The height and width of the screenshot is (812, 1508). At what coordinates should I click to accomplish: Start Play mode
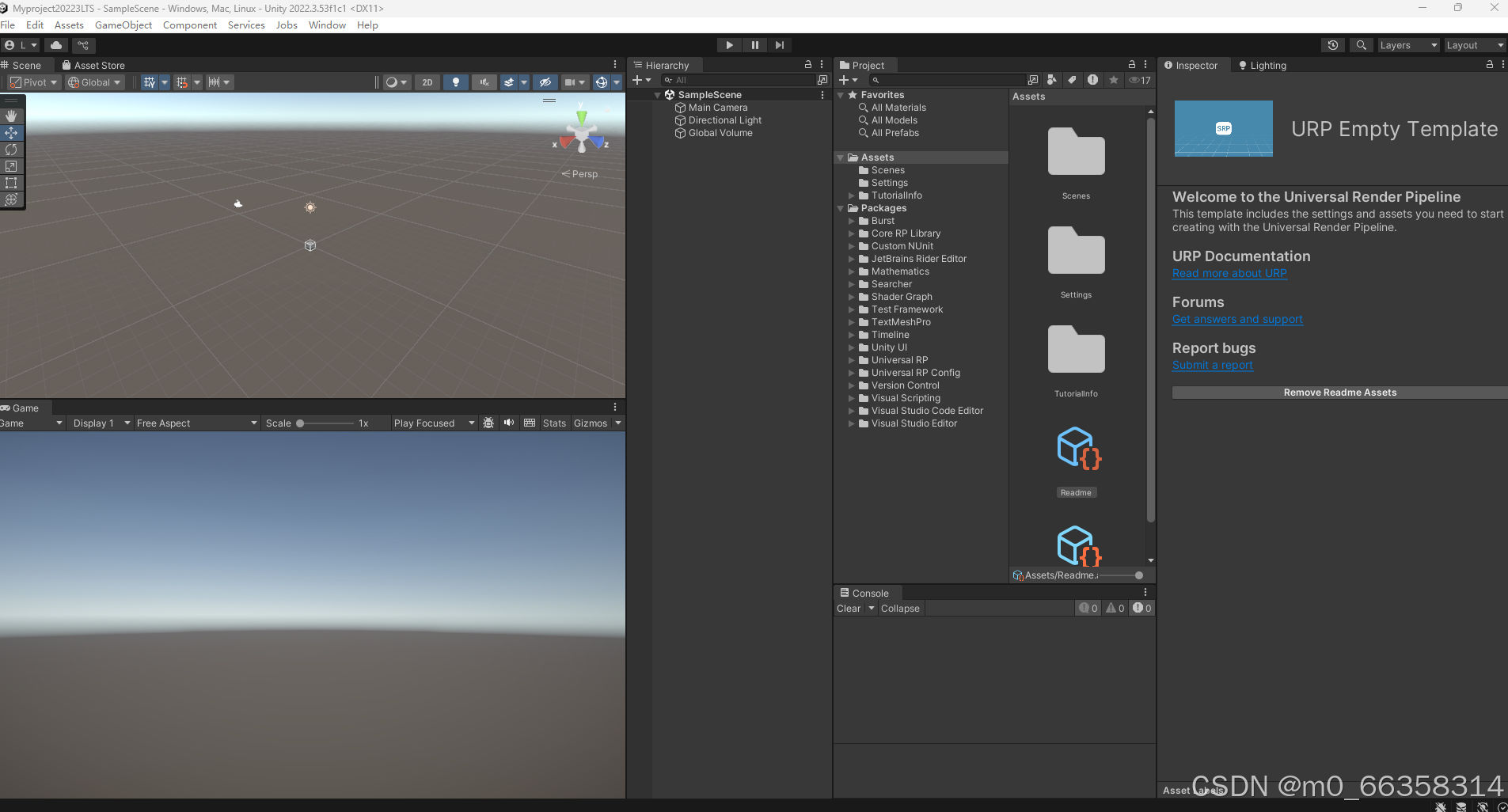[729, 45]
